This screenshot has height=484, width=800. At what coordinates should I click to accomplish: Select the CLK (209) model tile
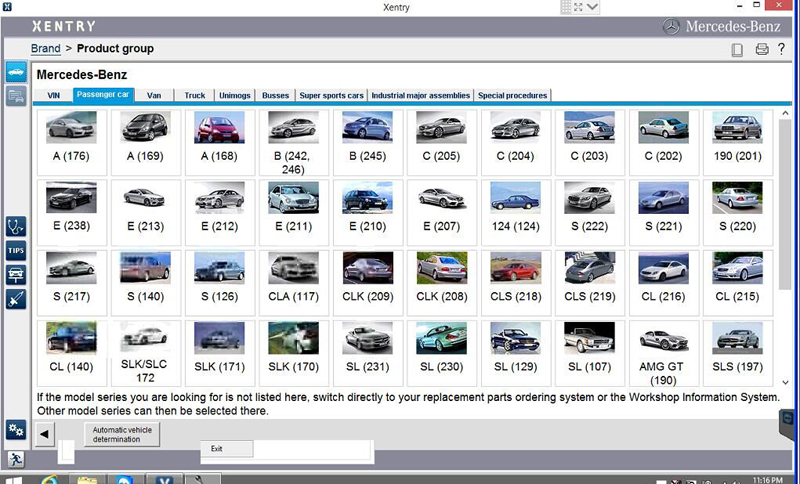point(367,283)
